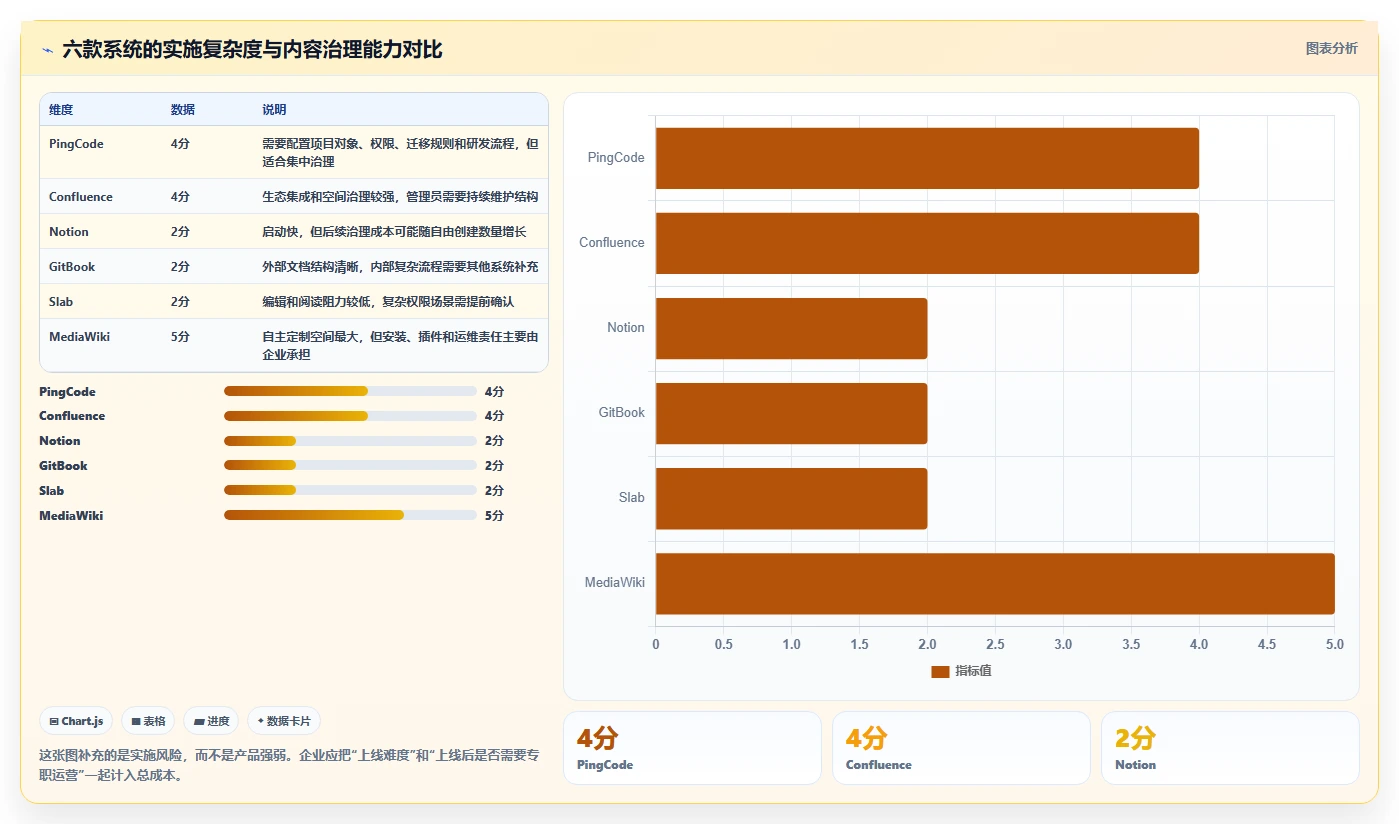Select the 进度 tag chip
This screenshot has height=824, width=1399.
coord(211,721)
